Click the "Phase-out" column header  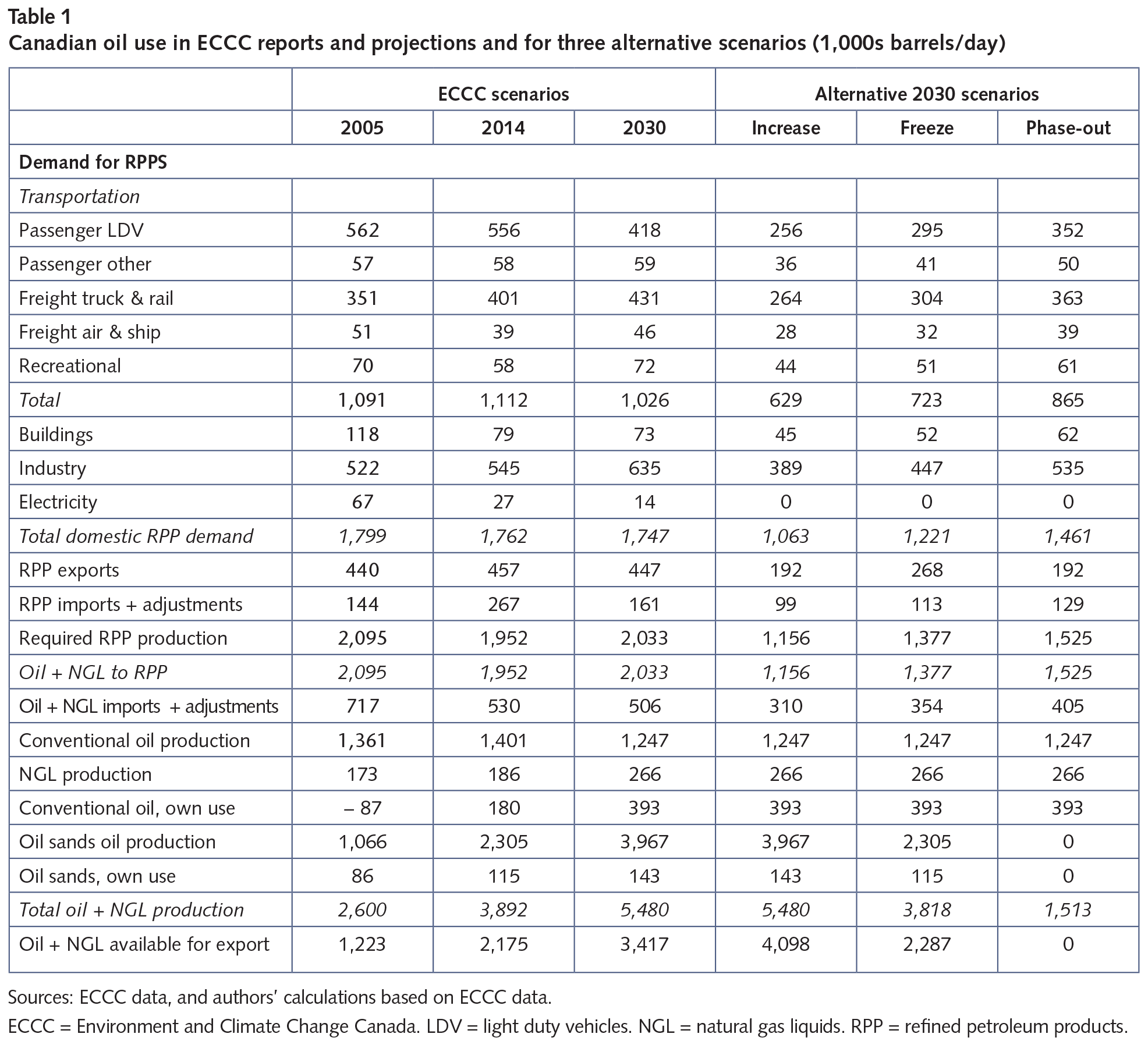click(x=1068, y=128)
